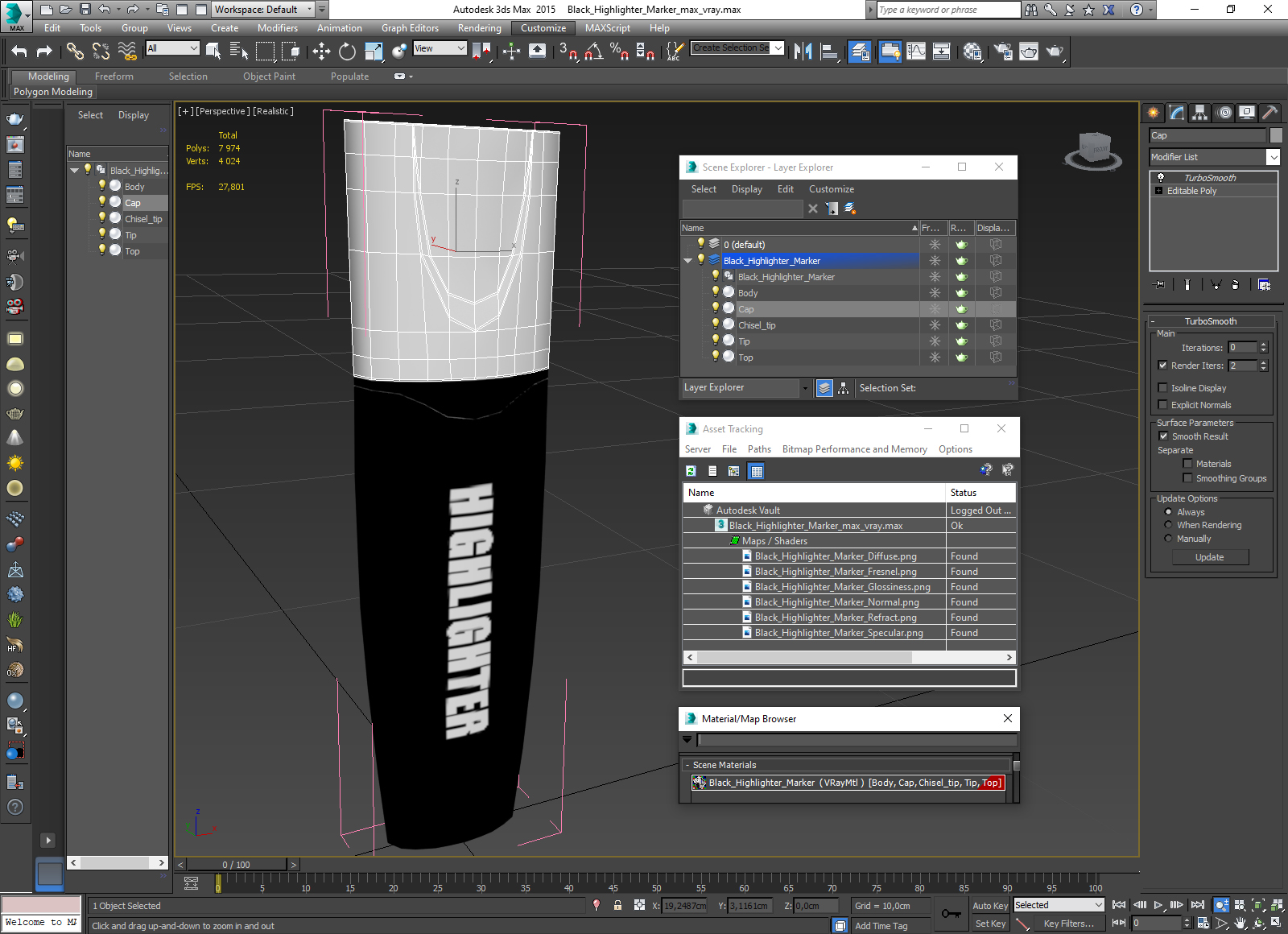Screen dimensions: 1288x934
Task: Switch Asset Tracking to table view icon
Action: pos(756,471)
